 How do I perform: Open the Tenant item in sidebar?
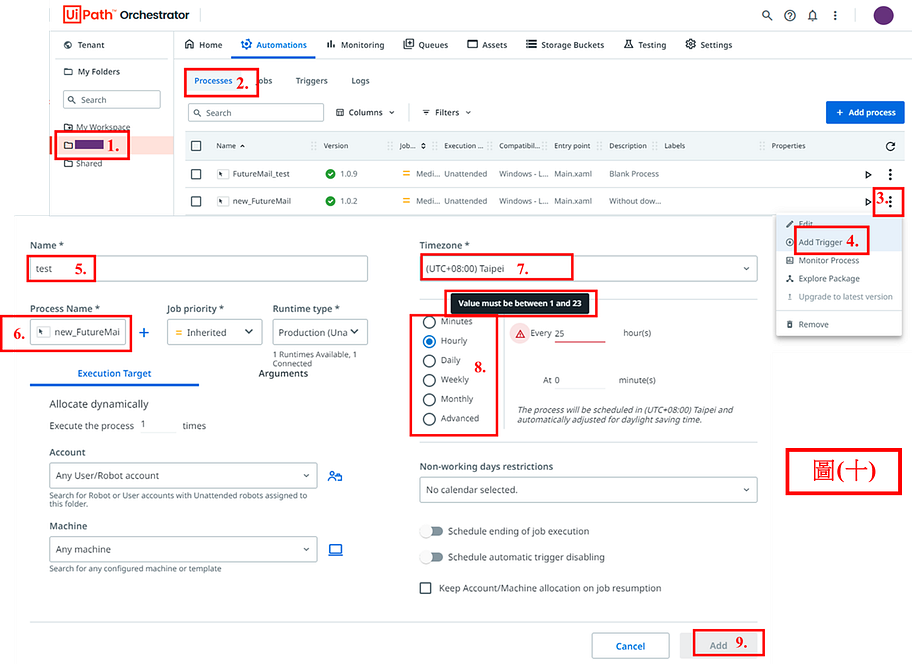tap(84, 45)
